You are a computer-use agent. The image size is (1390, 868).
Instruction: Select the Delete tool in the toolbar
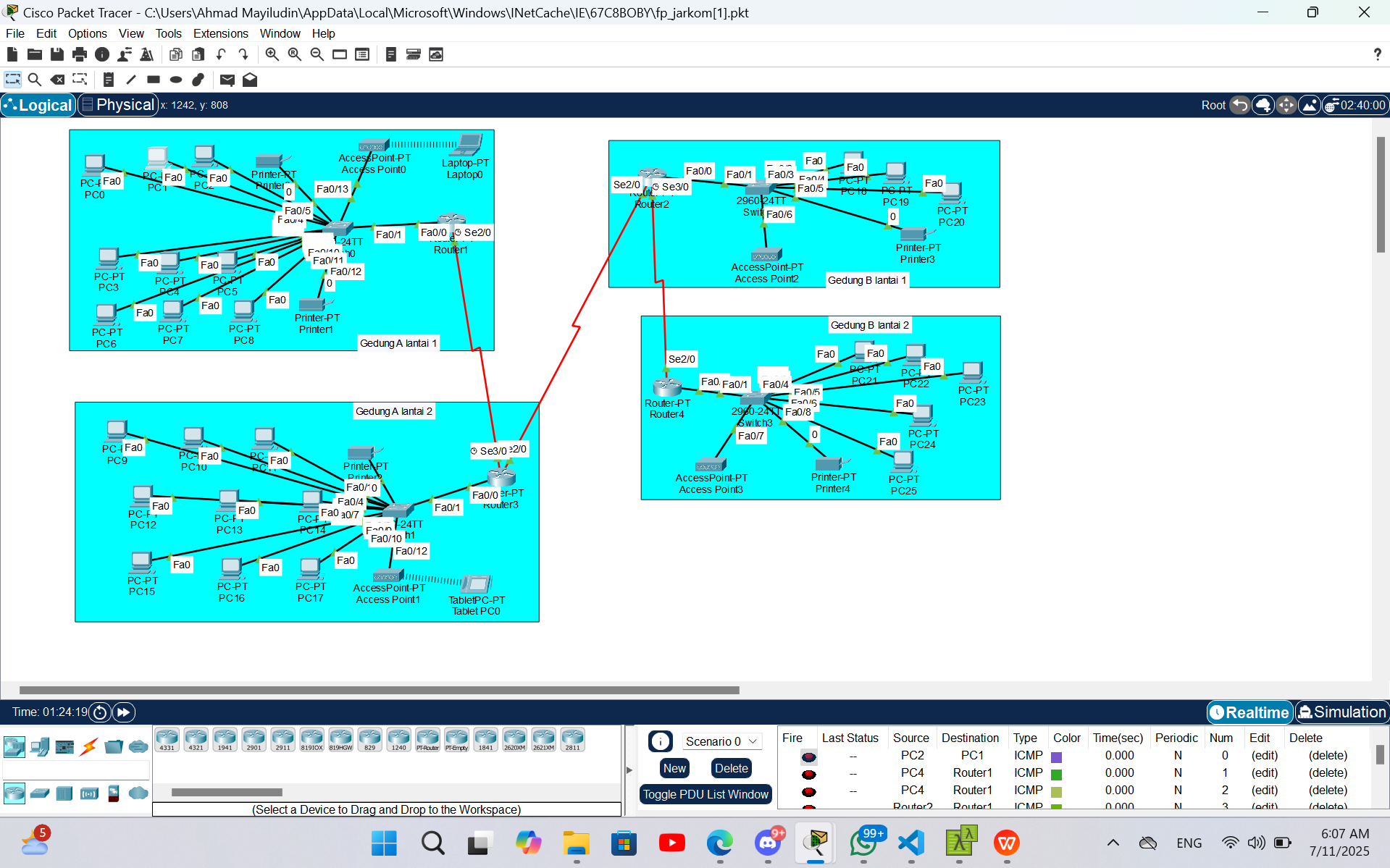pos(58,80)
